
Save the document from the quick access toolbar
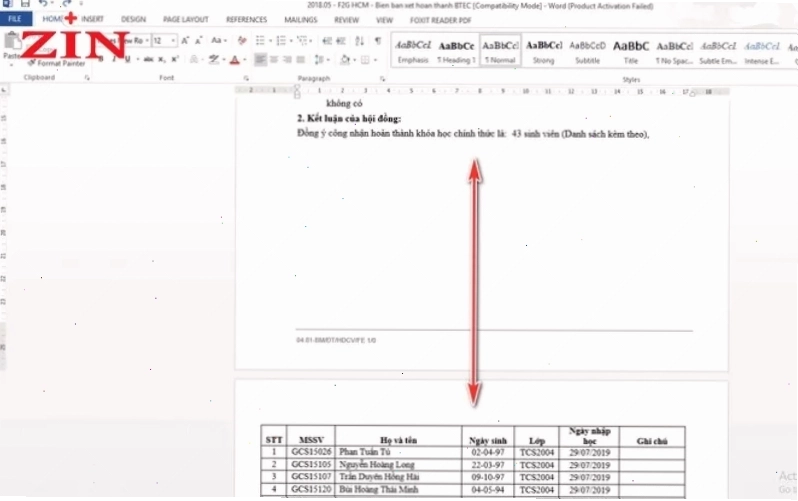click(24, 3)
